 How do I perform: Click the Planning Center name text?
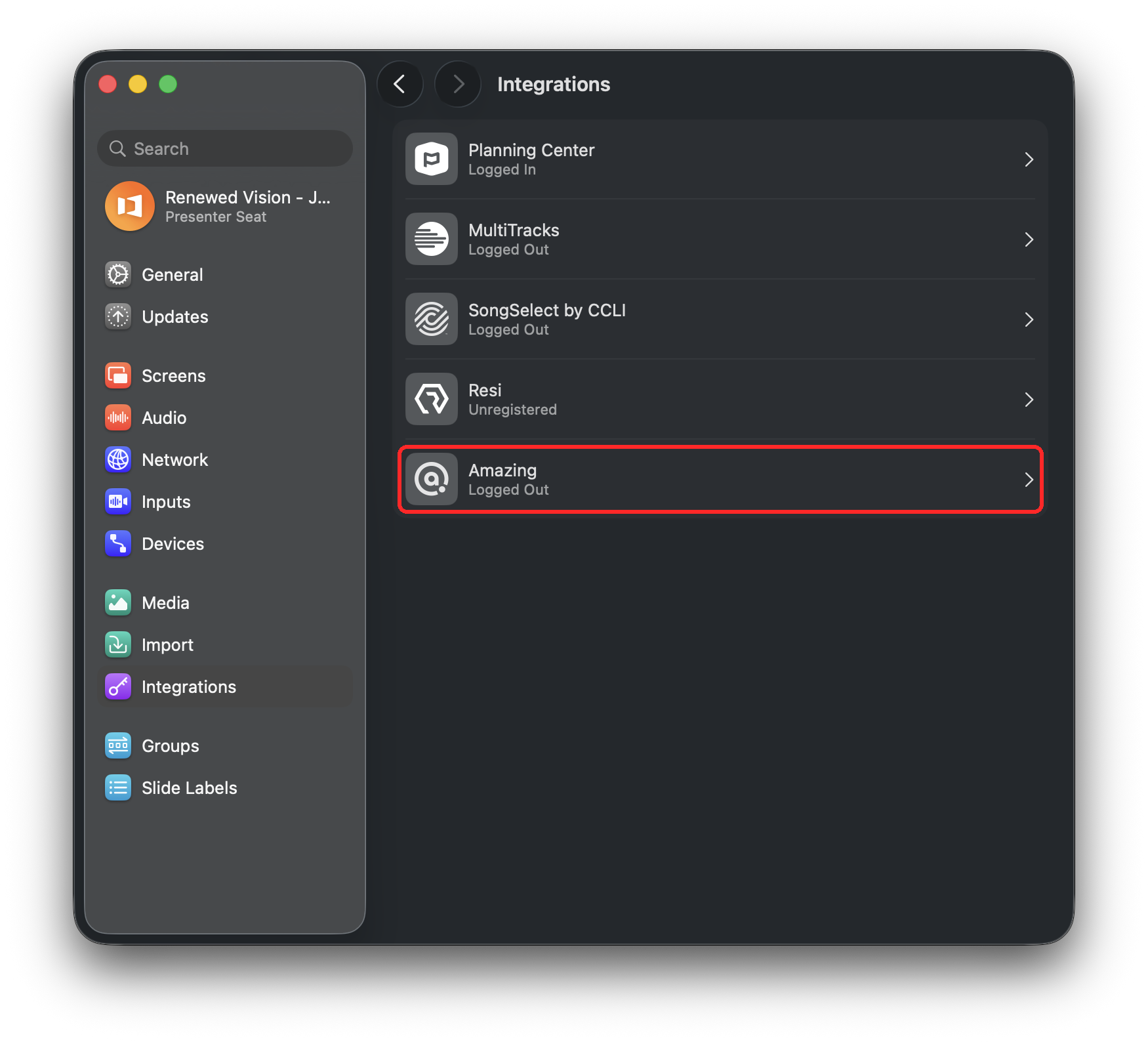[531, 150]
